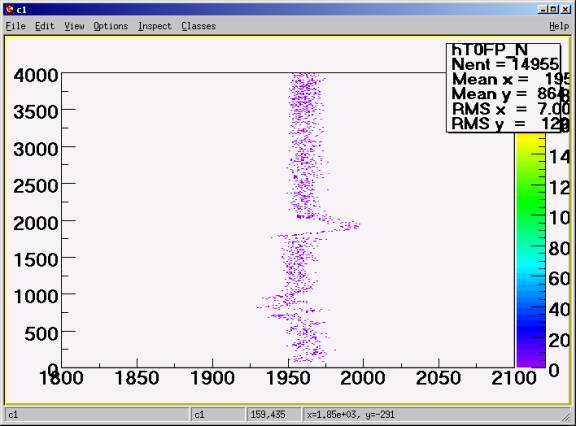
Task: Minimize the c1 canvas window
Action: 543,10
